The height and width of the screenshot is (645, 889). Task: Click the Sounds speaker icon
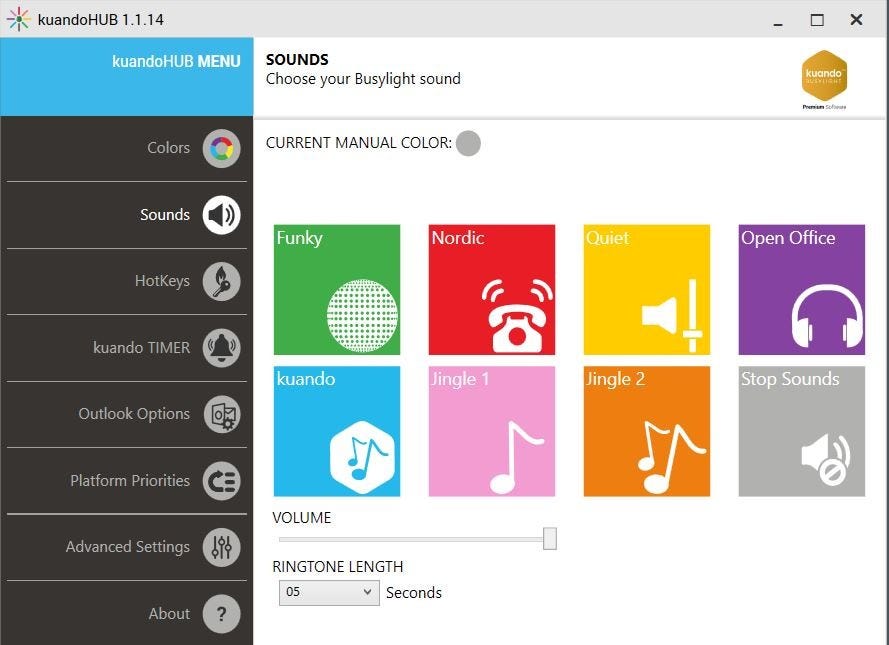(222, 215)
